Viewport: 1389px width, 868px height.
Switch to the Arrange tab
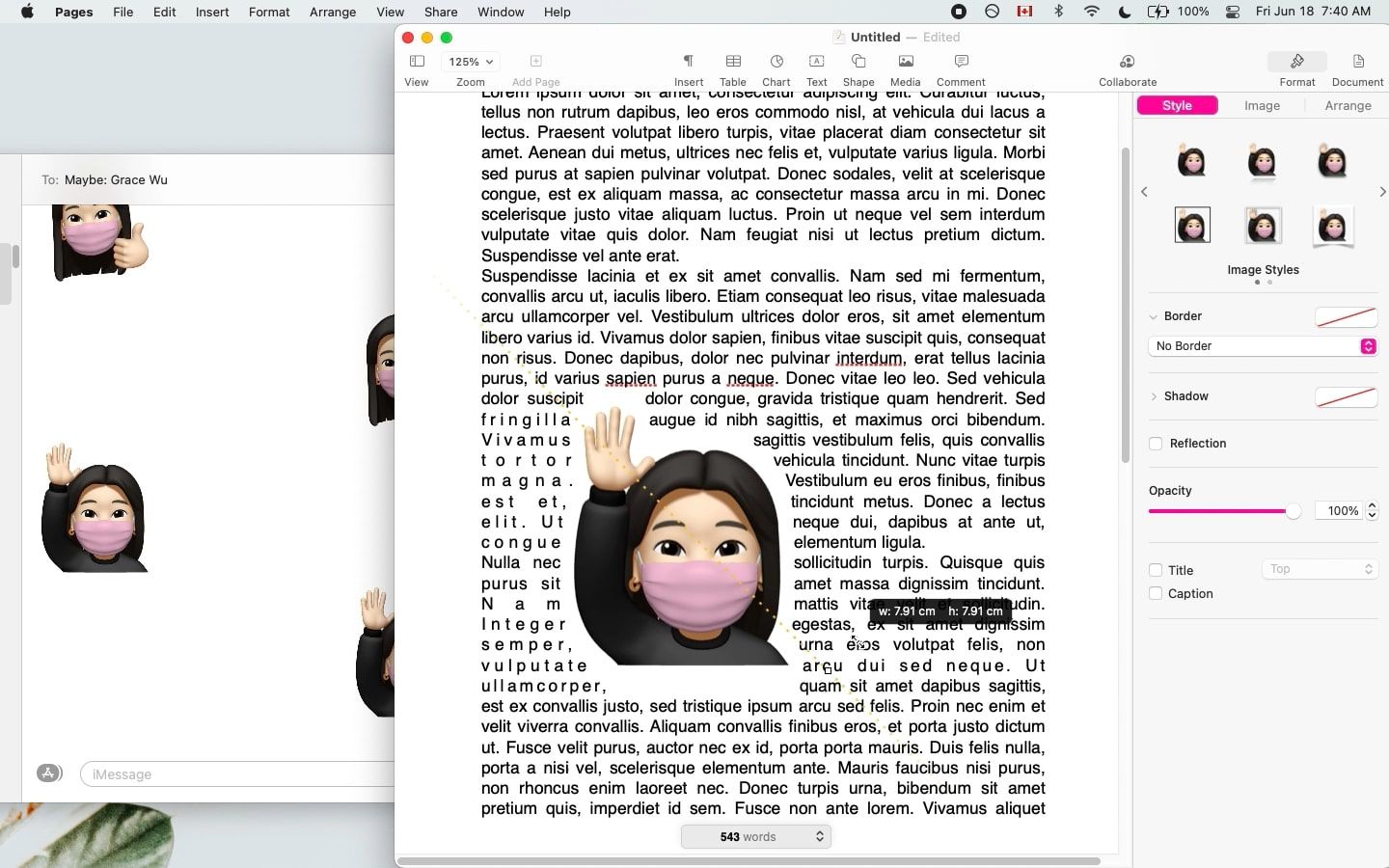(x=1348, y=105)
